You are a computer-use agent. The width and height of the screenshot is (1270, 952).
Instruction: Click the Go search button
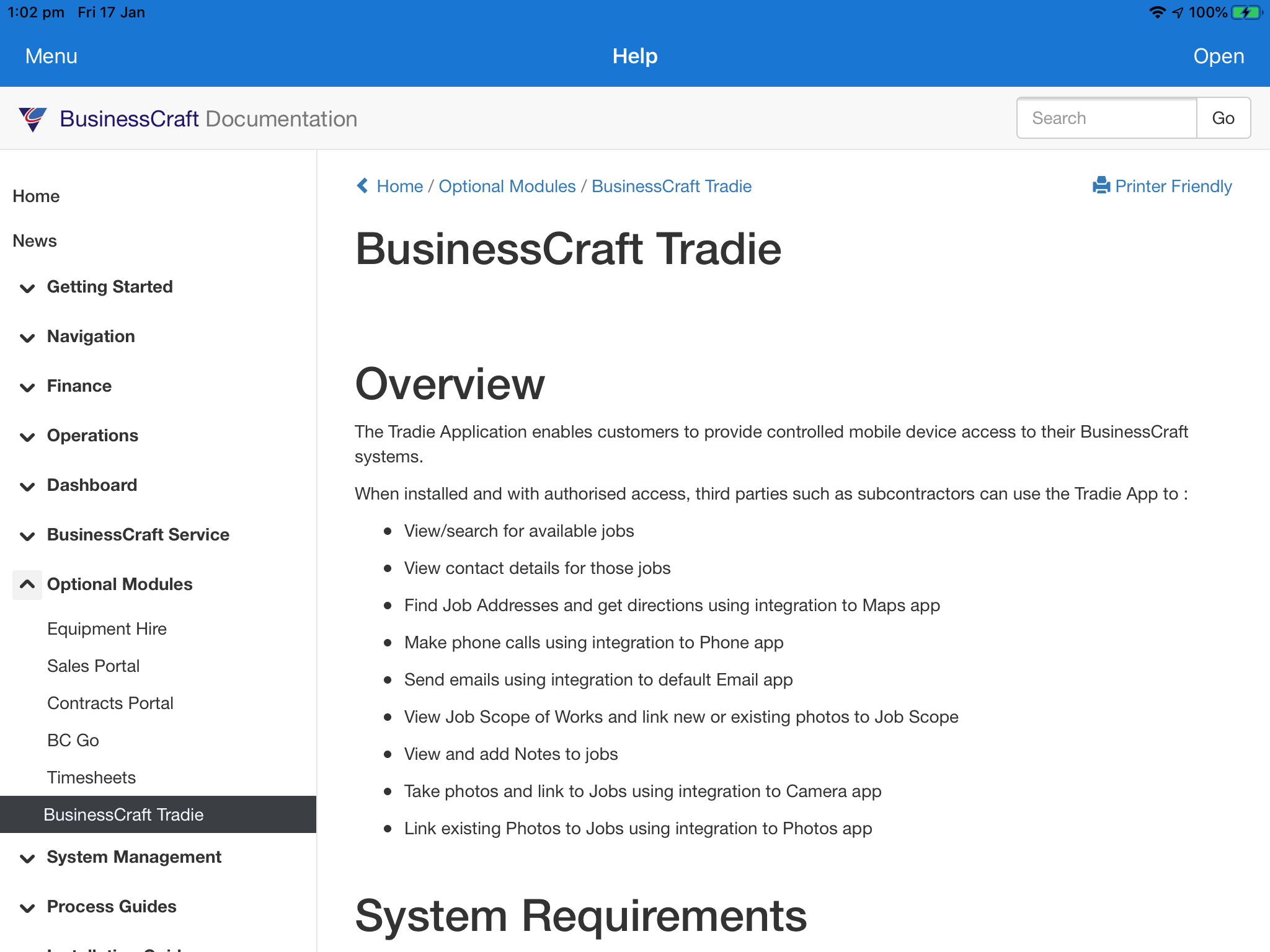(x=1223, y=118)
